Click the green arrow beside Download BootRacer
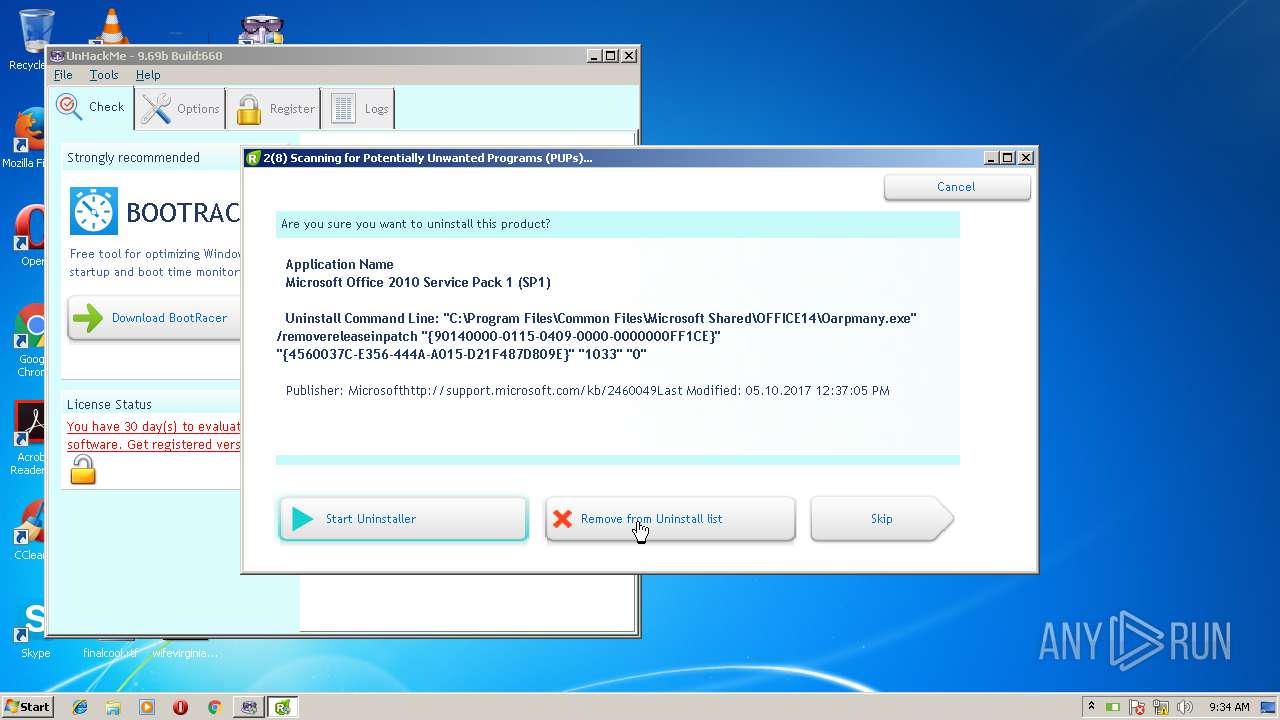1280x720 pixels. [x=88, y=318]
